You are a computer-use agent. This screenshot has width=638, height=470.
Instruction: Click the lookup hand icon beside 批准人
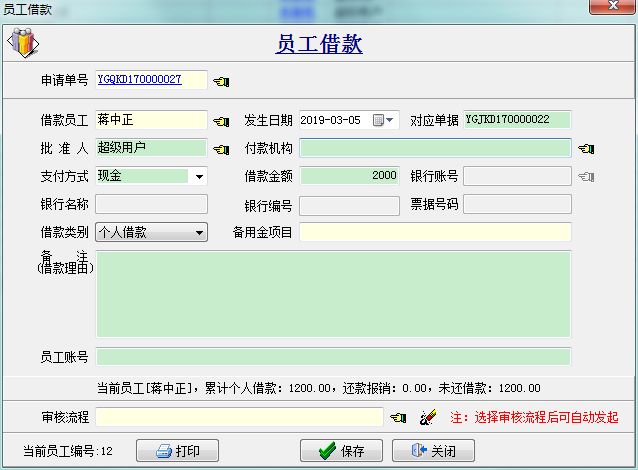[x=221, y=149]
